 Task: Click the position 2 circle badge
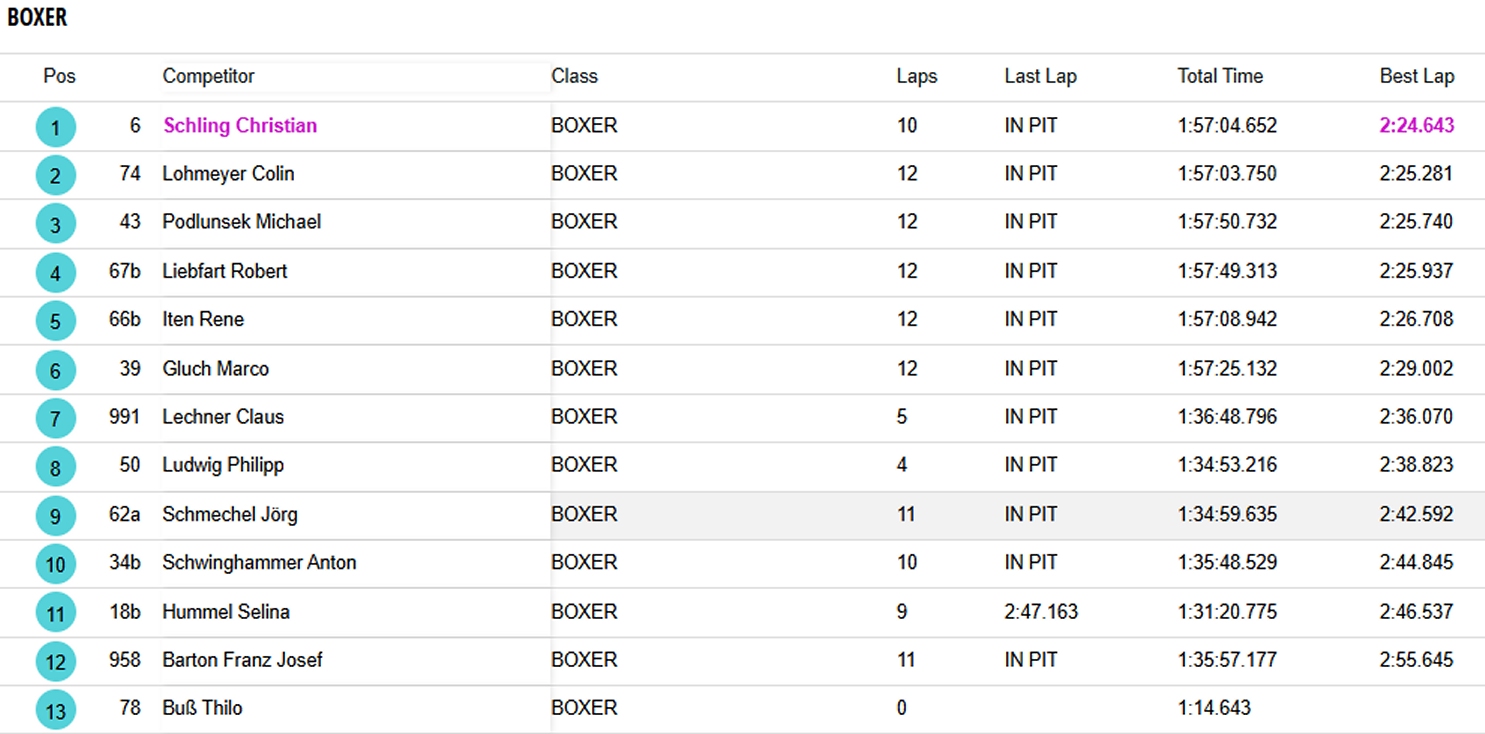coord(55,175)
